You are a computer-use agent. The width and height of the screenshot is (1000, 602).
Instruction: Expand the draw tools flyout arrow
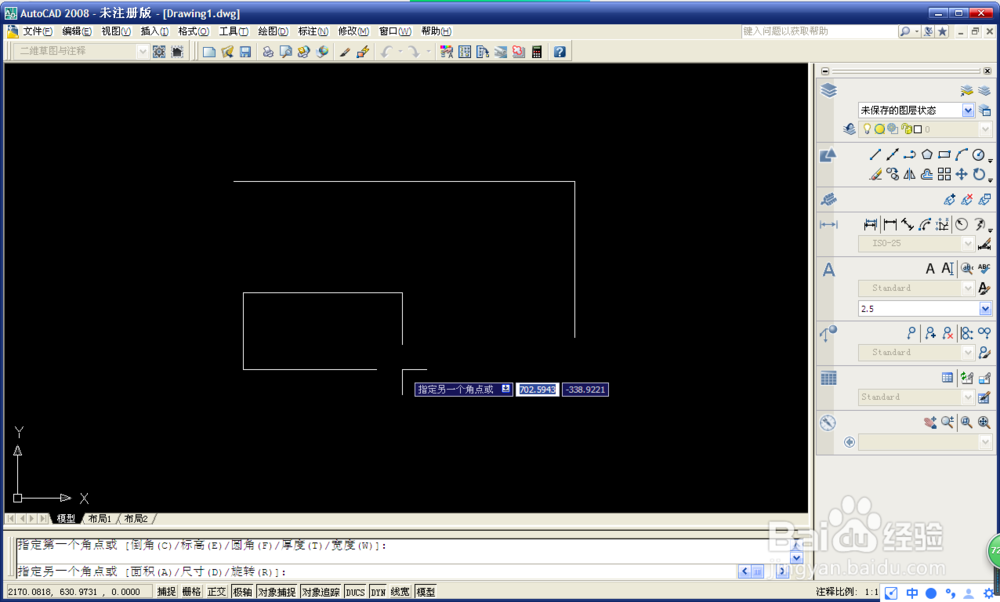coord(990,160)
